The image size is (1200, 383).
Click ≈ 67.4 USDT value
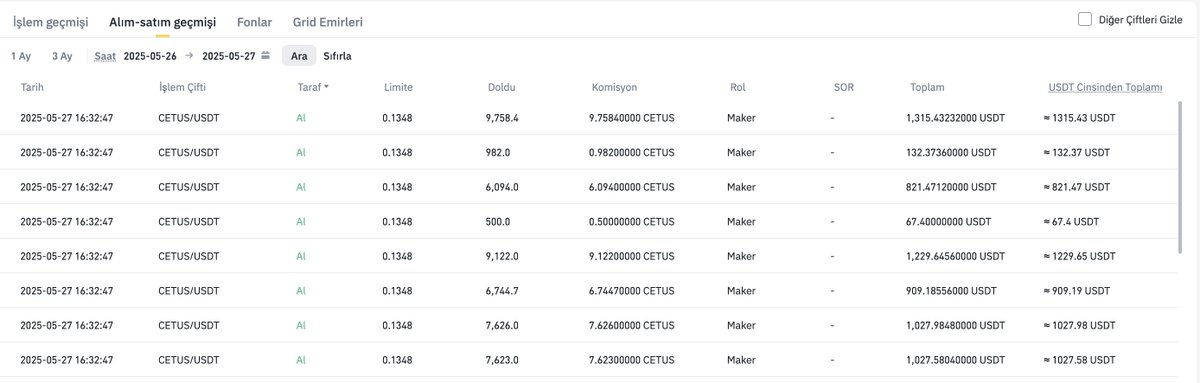click(1071, 221)
